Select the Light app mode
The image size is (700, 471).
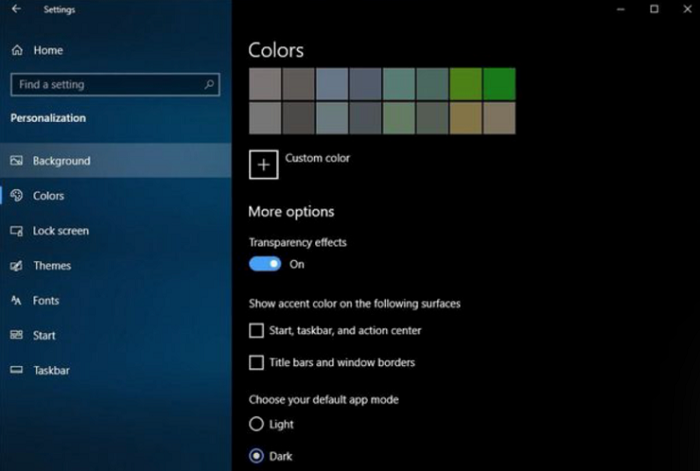pos(256,424)
